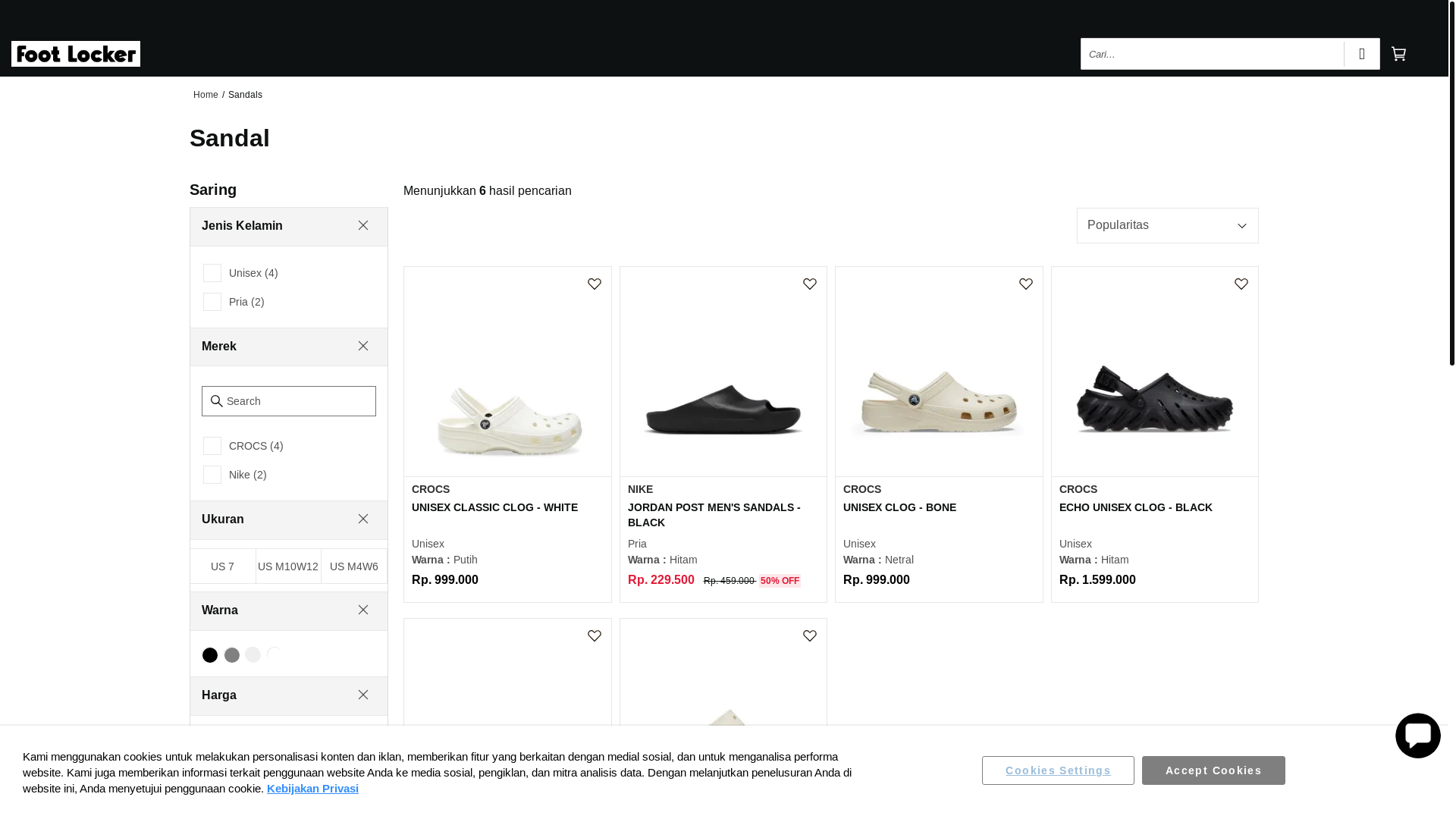The image size is (1456, 819).
Task: Open ECHO UNISEX CLOG - BLACK product title
Action: [x=1135, y=507]
